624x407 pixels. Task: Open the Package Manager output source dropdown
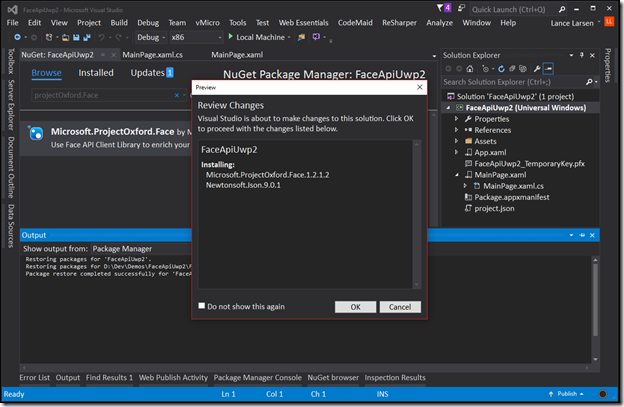coord(141,249)
